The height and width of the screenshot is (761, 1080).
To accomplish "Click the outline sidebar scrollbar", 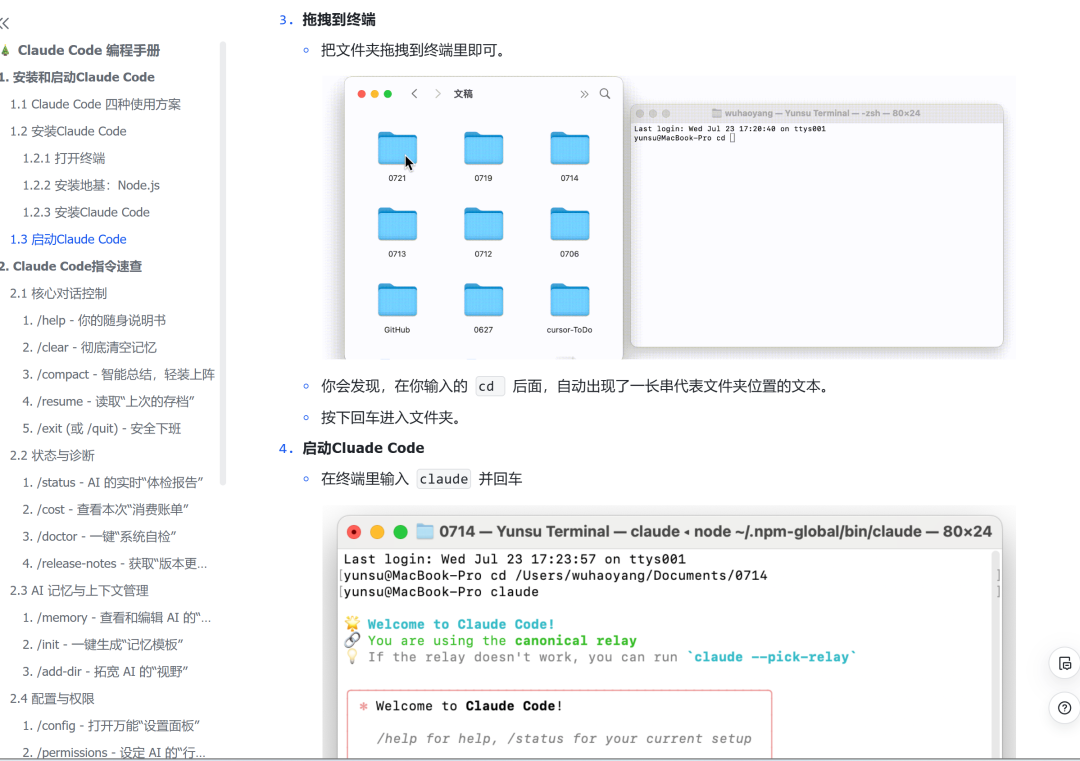I will pyautogui.click(x=222, y=263).
